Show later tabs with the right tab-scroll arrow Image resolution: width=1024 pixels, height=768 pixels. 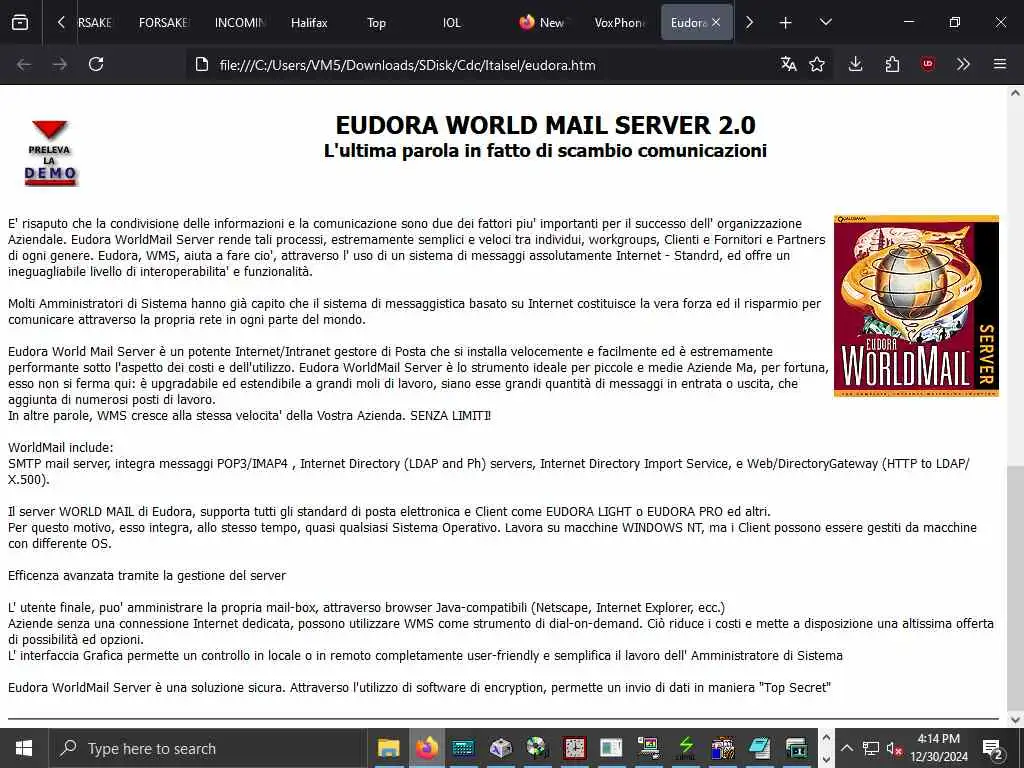click(x=749, y=22)
